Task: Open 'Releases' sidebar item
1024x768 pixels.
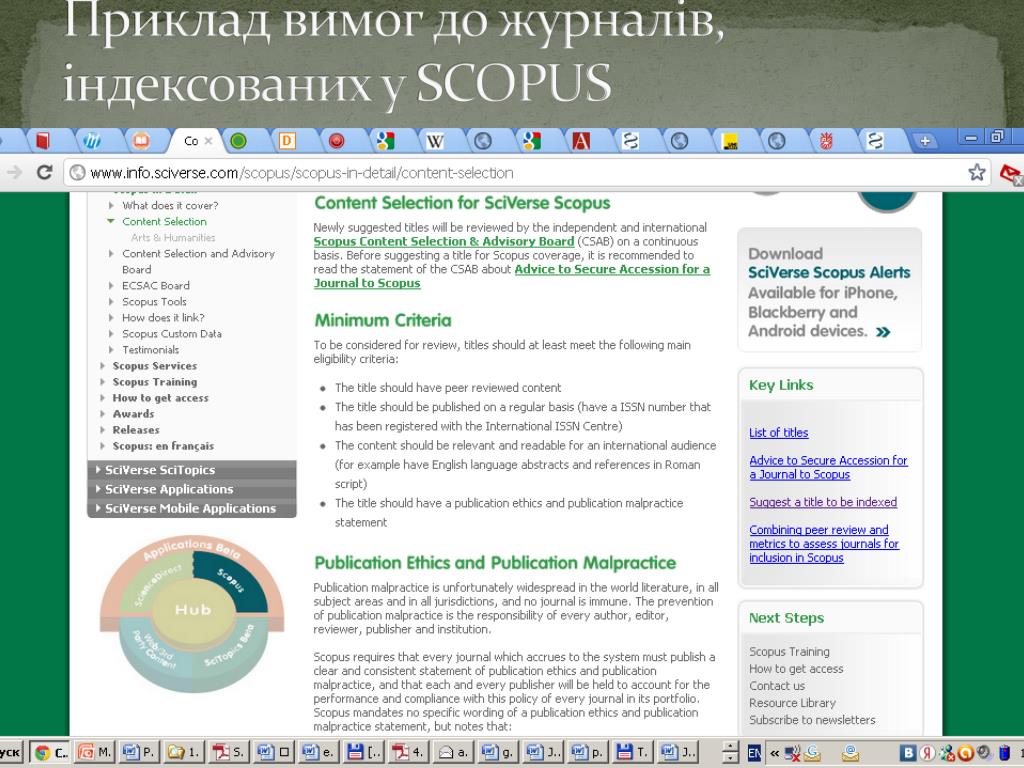Action: pyautogui.click(x=136, y=430)
